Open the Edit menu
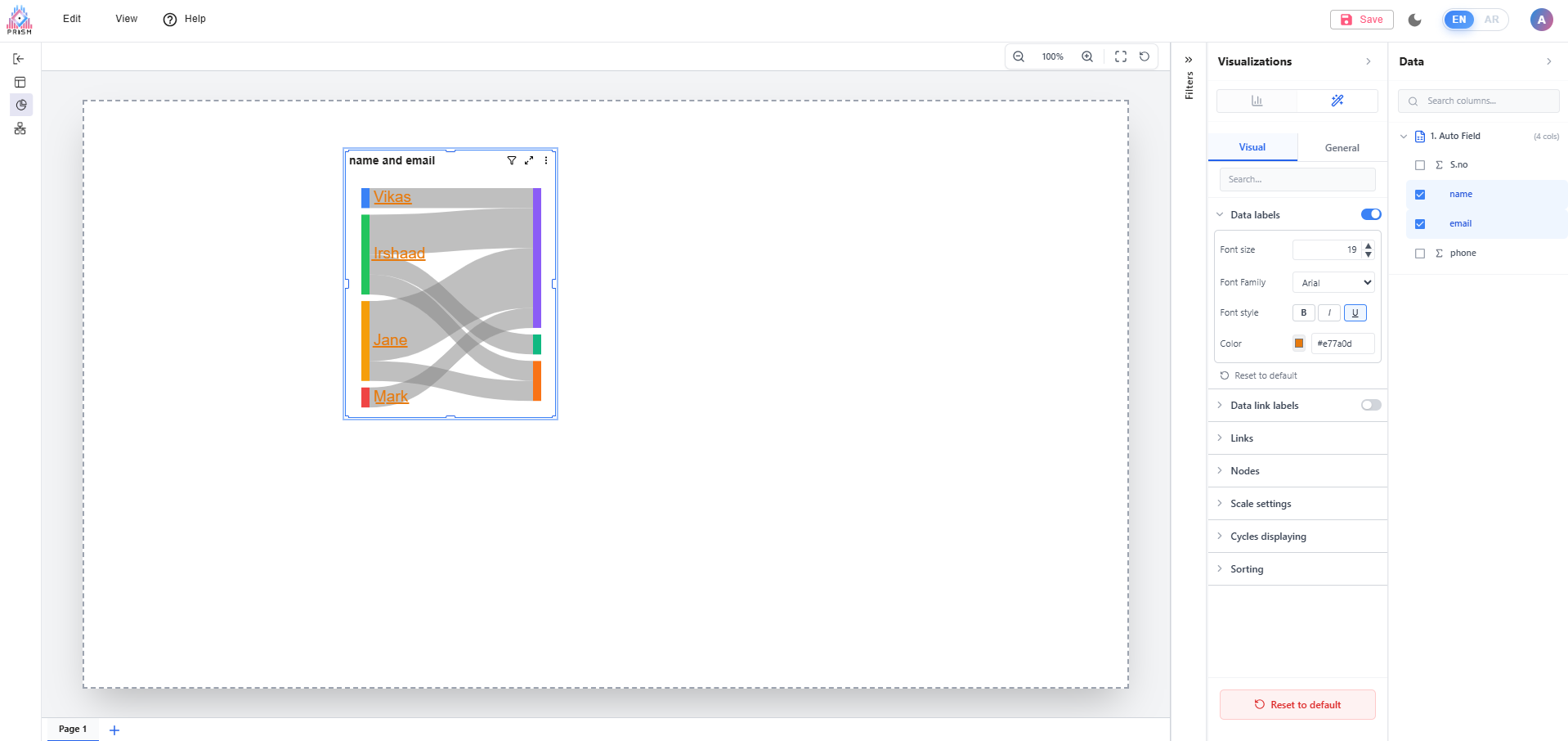 pos(72,19)
